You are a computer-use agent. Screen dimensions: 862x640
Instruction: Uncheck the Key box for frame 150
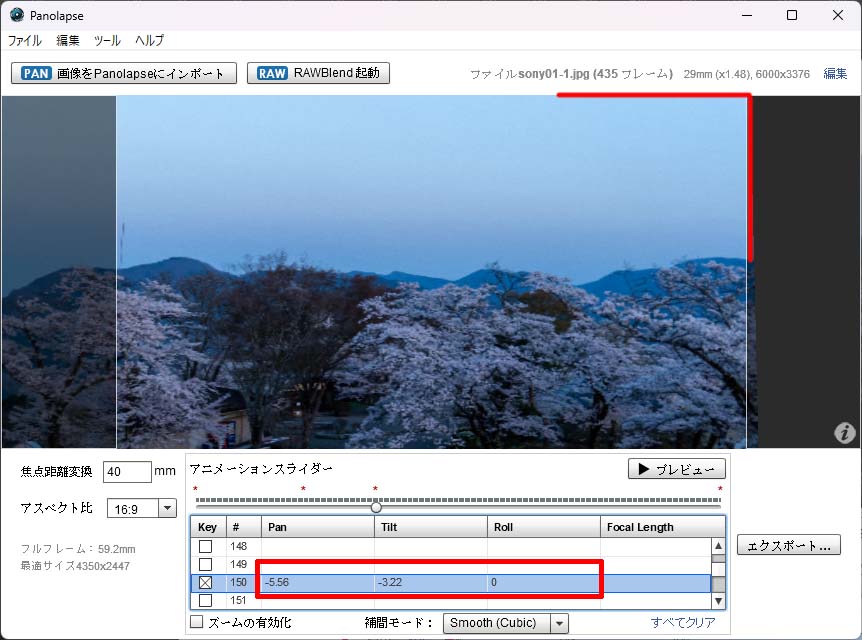pos(206,582)
